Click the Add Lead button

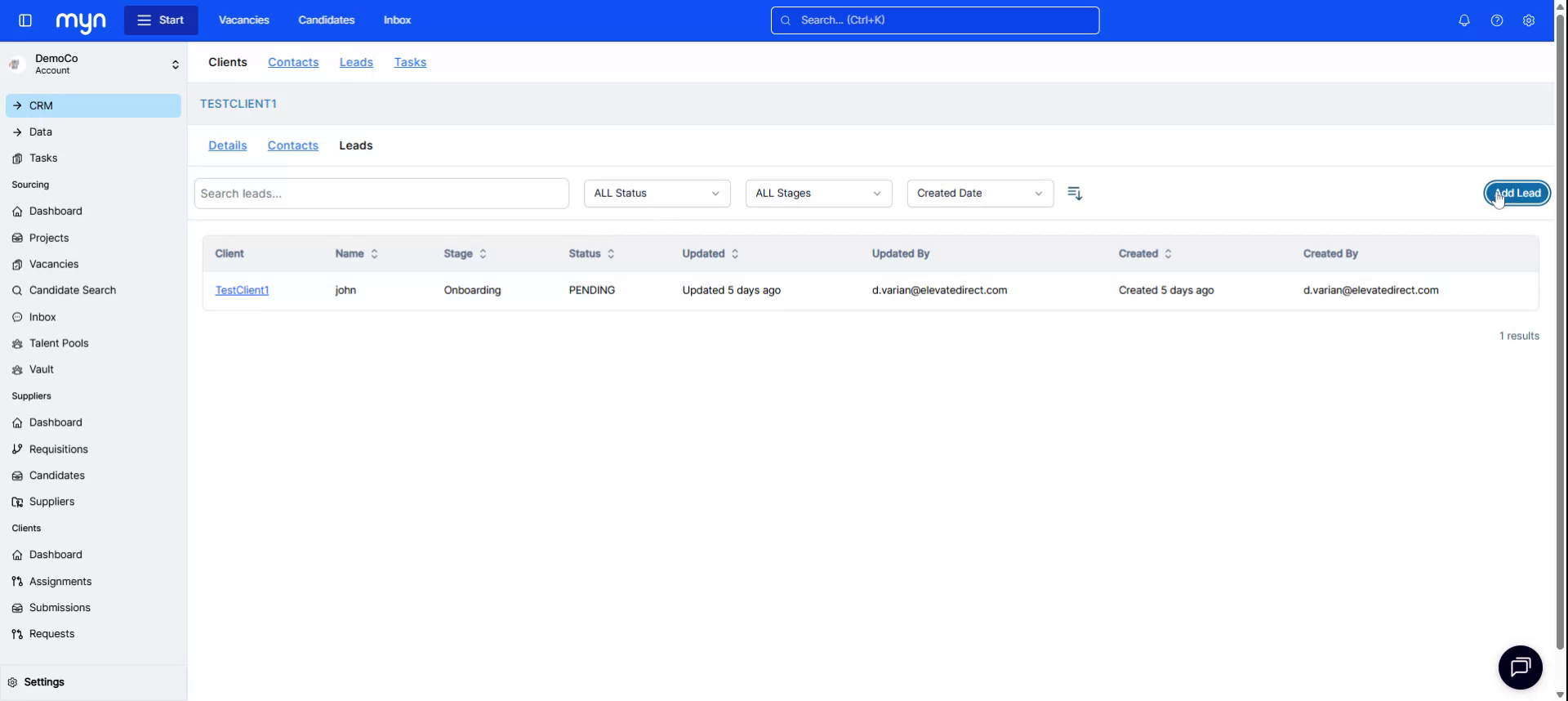pos(1517,194)
